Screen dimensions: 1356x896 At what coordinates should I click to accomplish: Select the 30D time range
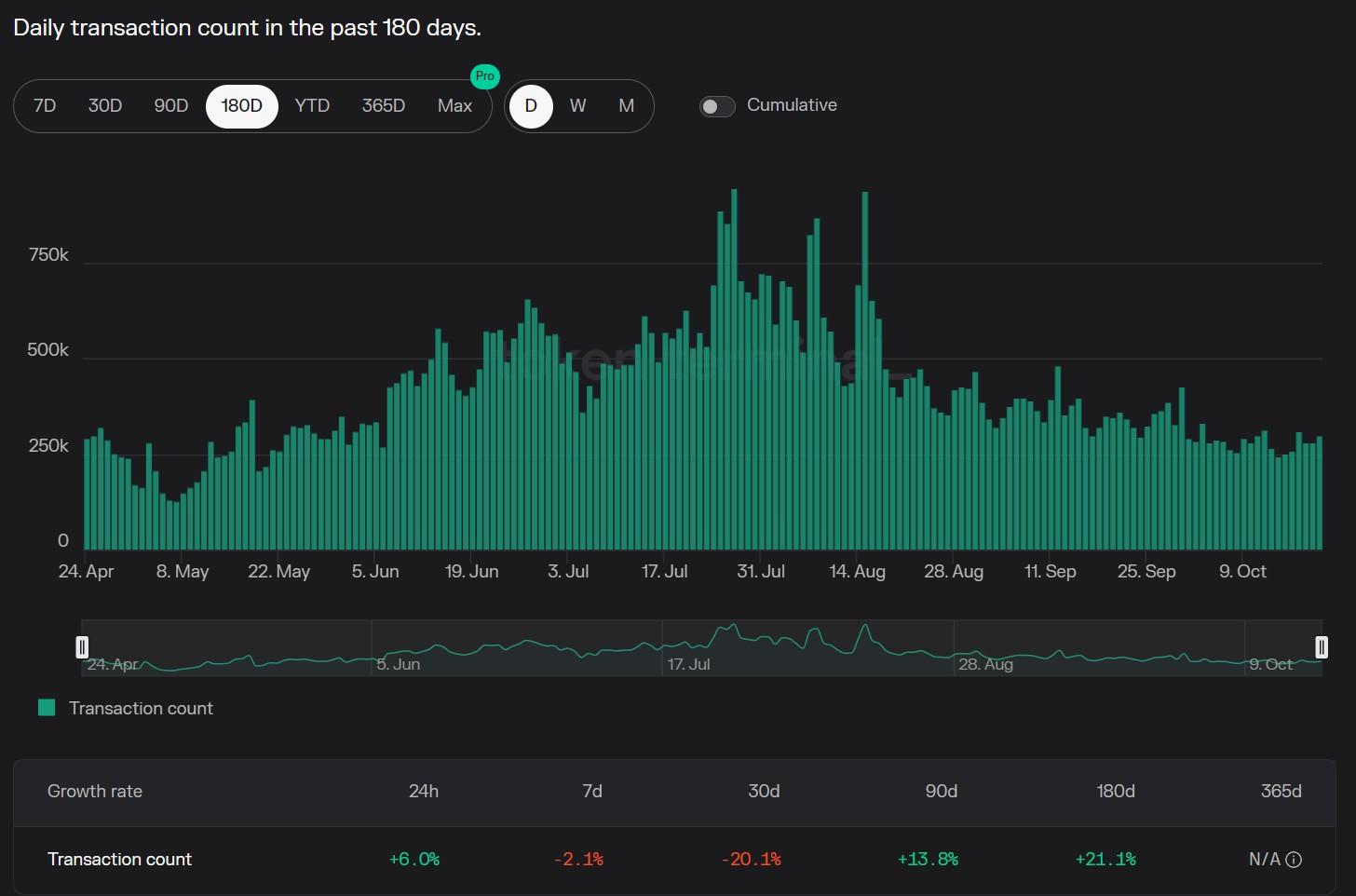click(105, 105)
